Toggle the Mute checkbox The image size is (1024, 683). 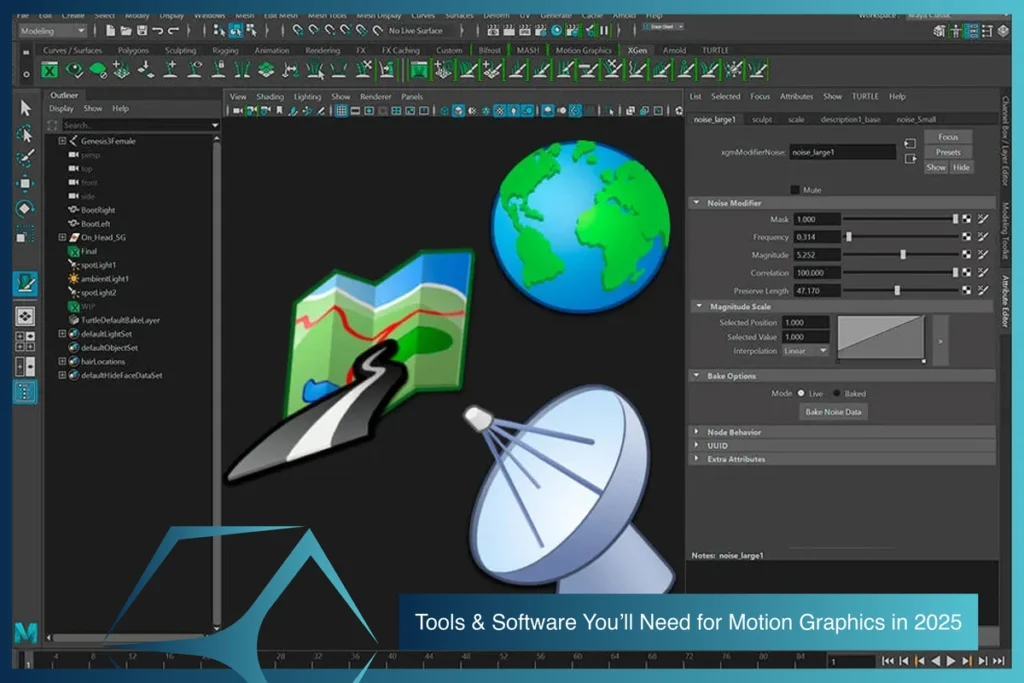(795, 189)
